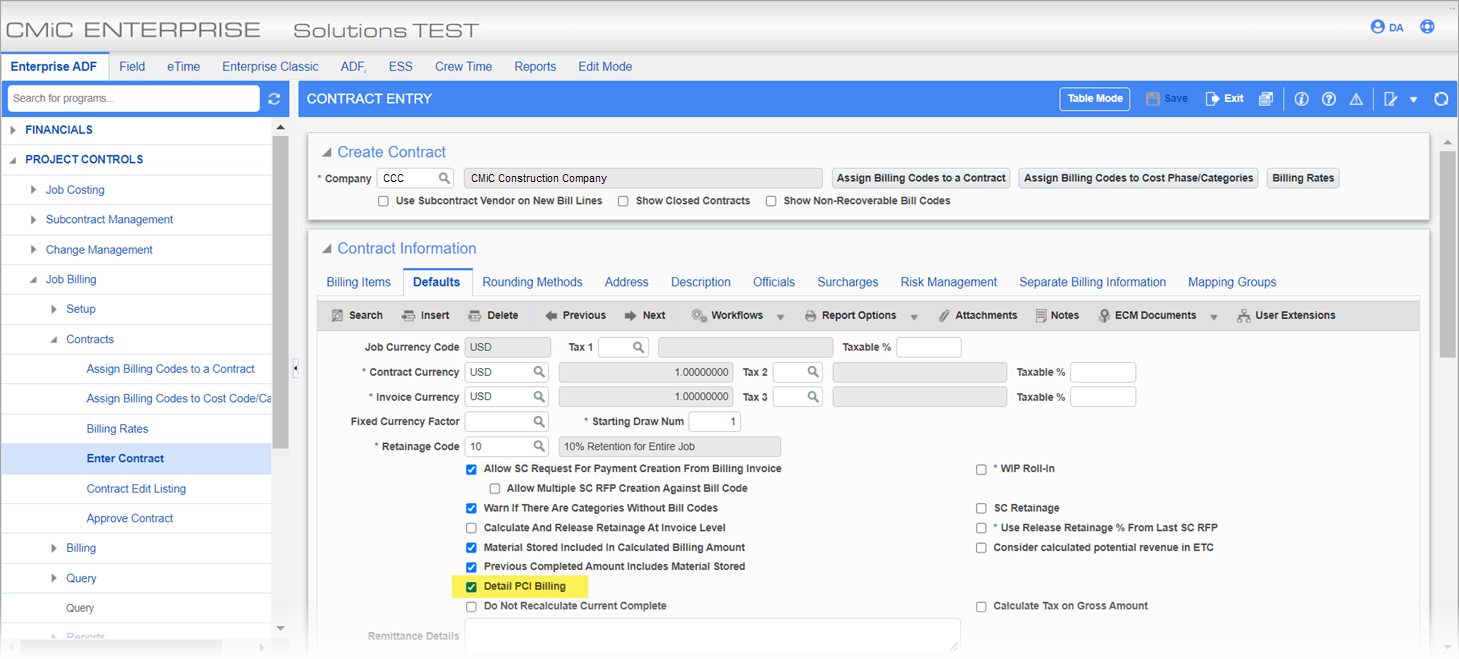This screenshot has width=1459, height=659.
Task: Toggle Use Subcontract Vendor on New Bill Lines
Action: point(383,201)
